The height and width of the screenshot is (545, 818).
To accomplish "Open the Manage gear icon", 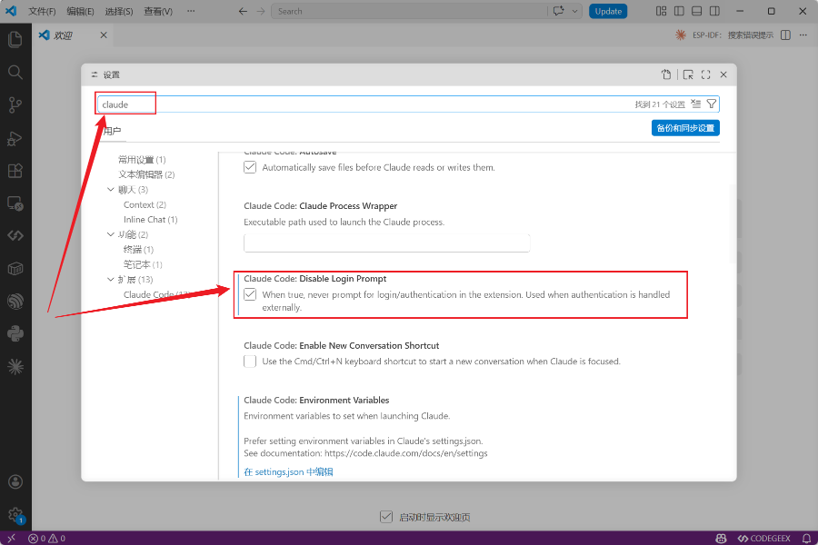I will click(x=15, y=515).
